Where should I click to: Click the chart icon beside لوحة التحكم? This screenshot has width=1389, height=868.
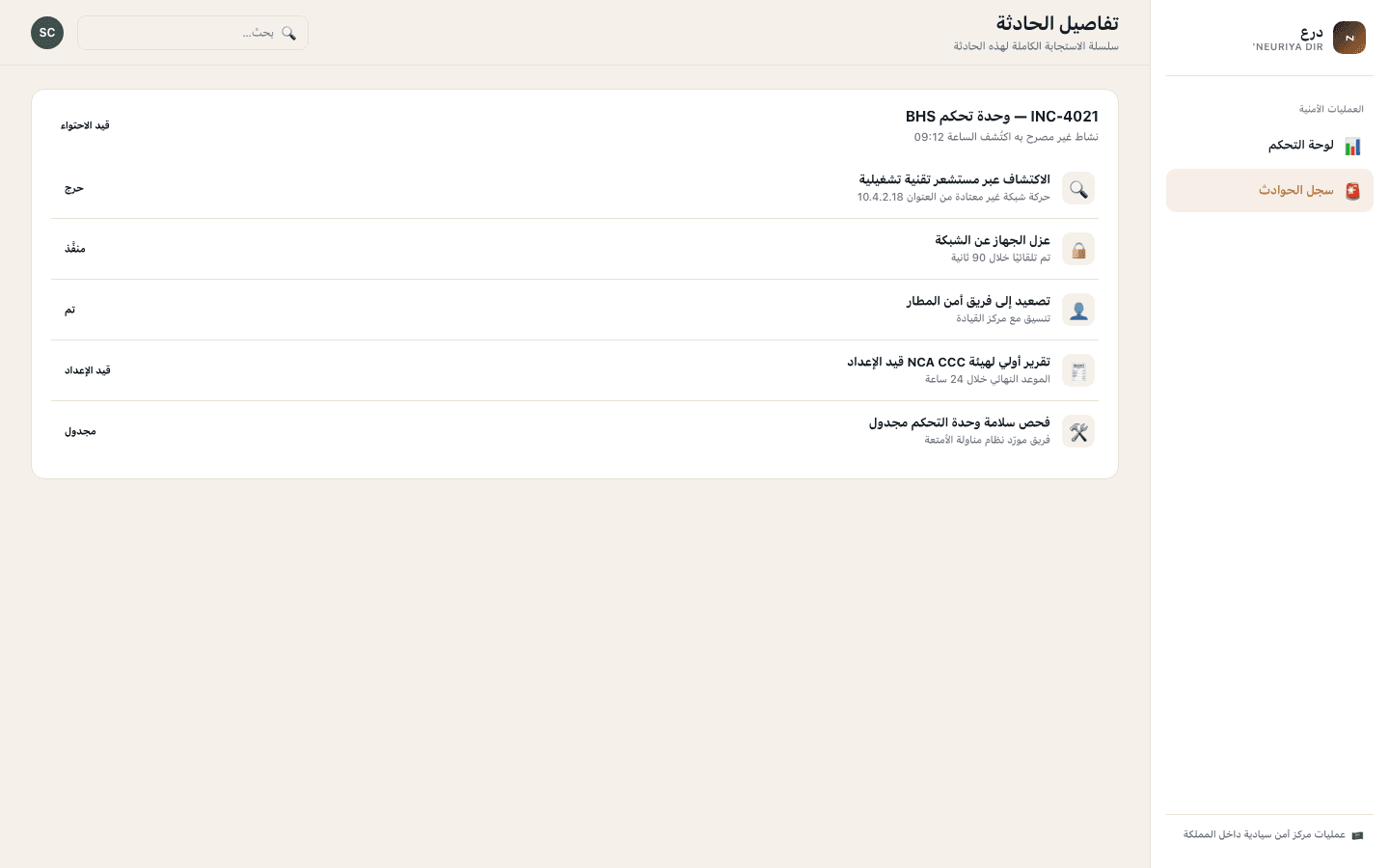tap(1352, 146)
